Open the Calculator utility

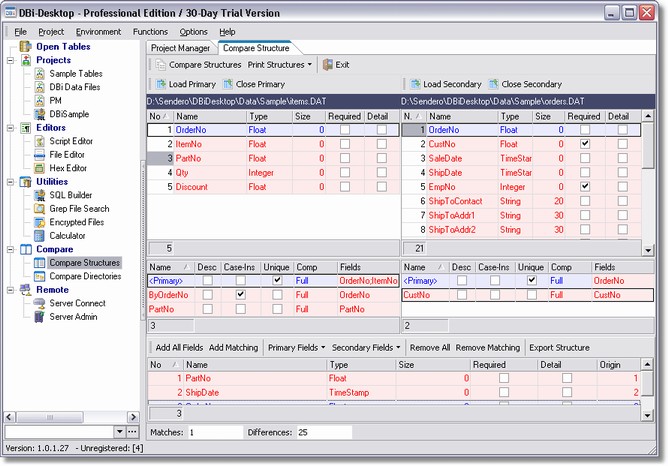point(41,235)
